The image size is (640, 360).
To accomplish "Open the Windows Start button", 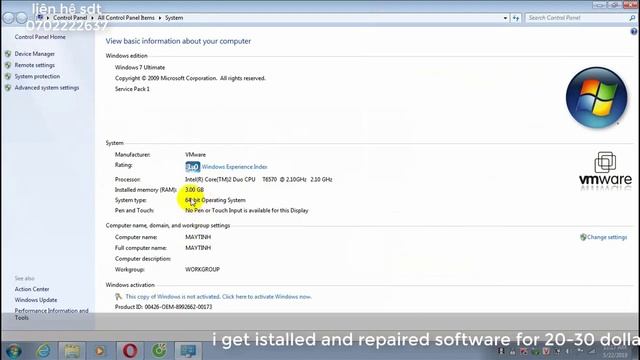I will [x=13, y=351].
